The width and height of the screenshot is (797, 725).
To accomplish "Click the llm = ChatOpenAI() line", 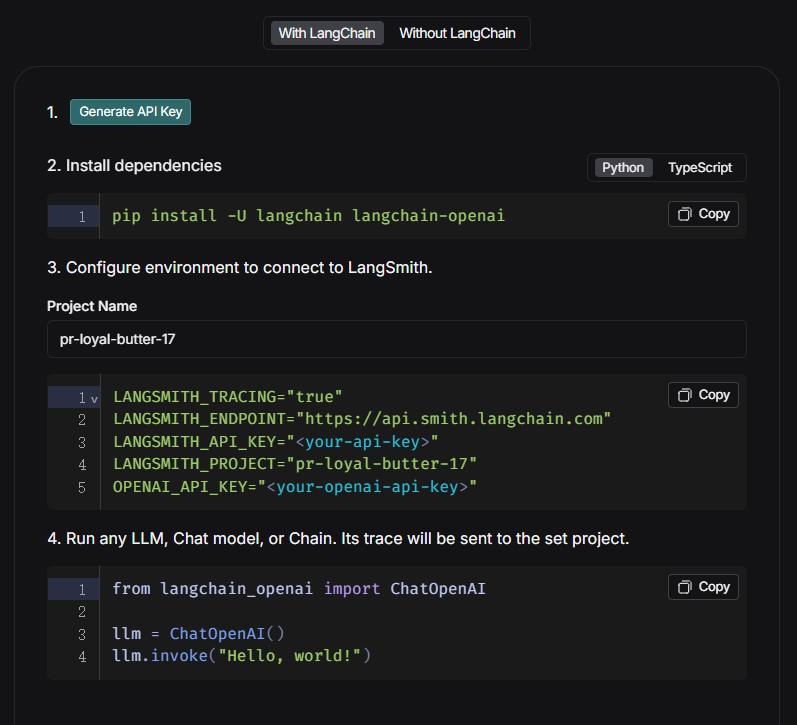I will point(198,633).
